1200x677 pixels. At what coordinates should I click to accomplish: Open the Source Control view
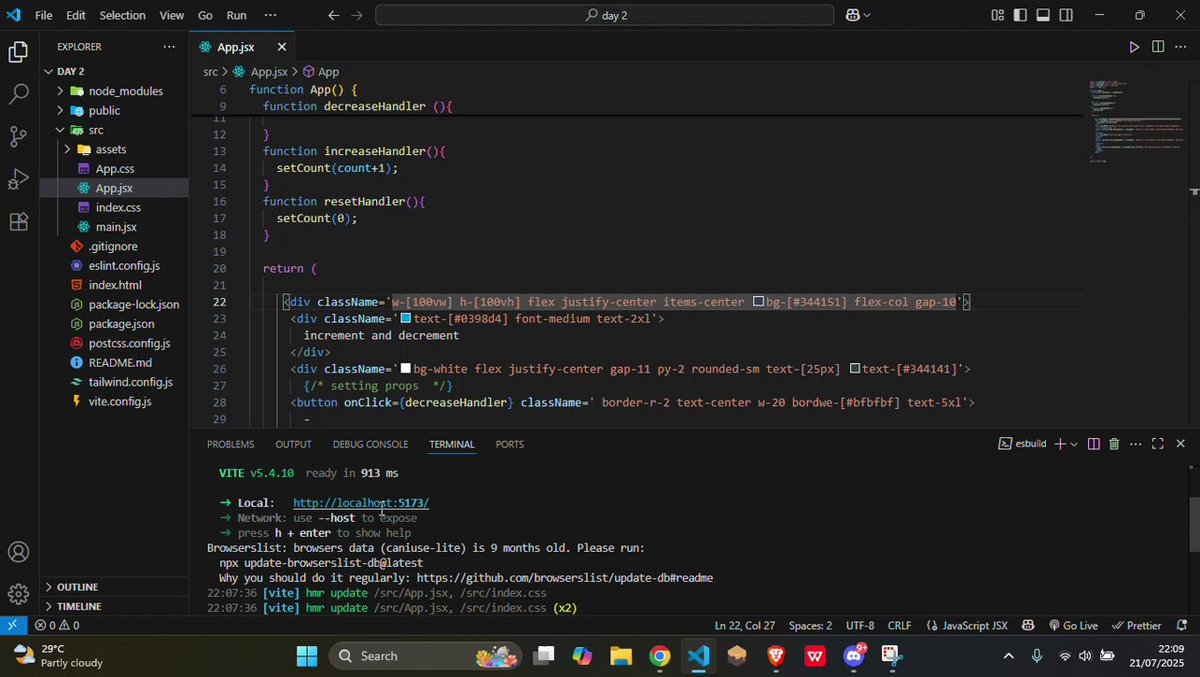coord(18,137)
